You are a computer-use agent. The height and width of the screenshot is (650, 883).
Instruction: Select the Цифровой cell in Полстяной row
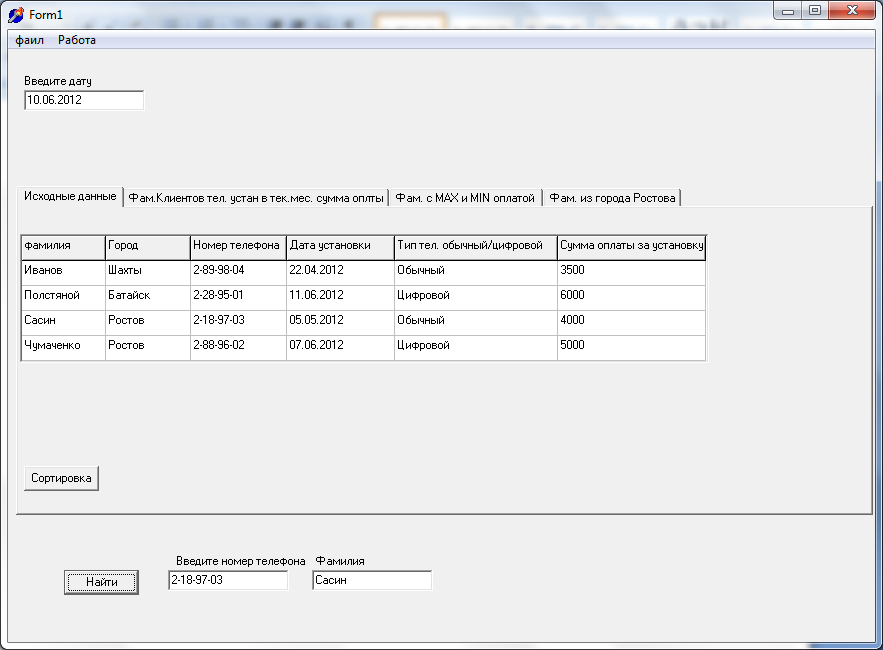point(476,297)
